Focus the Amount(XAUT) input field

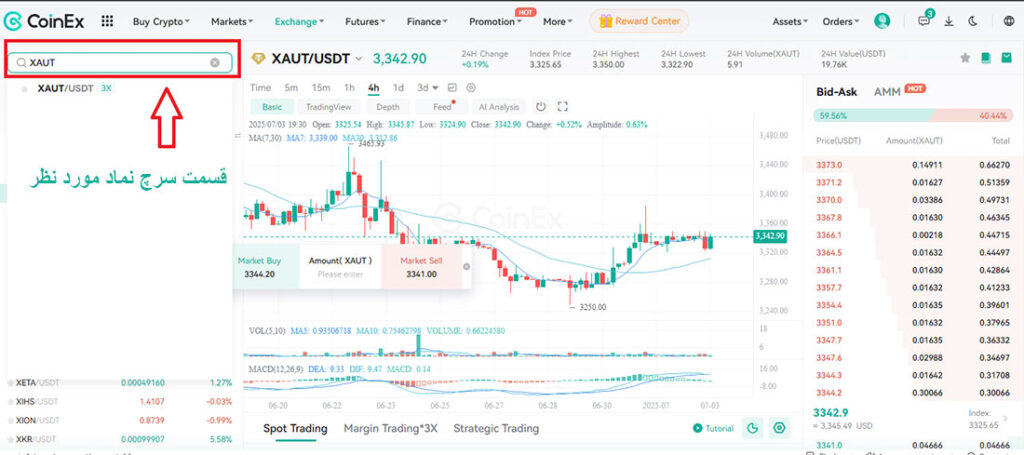[x=340, y=267]
